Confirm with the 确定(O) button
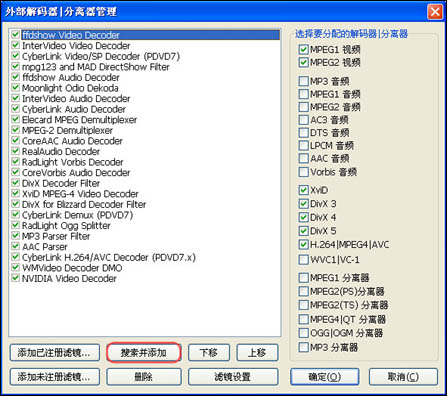Screen dimensions: 447x396 pyautogui.click(x=324, y=377)
